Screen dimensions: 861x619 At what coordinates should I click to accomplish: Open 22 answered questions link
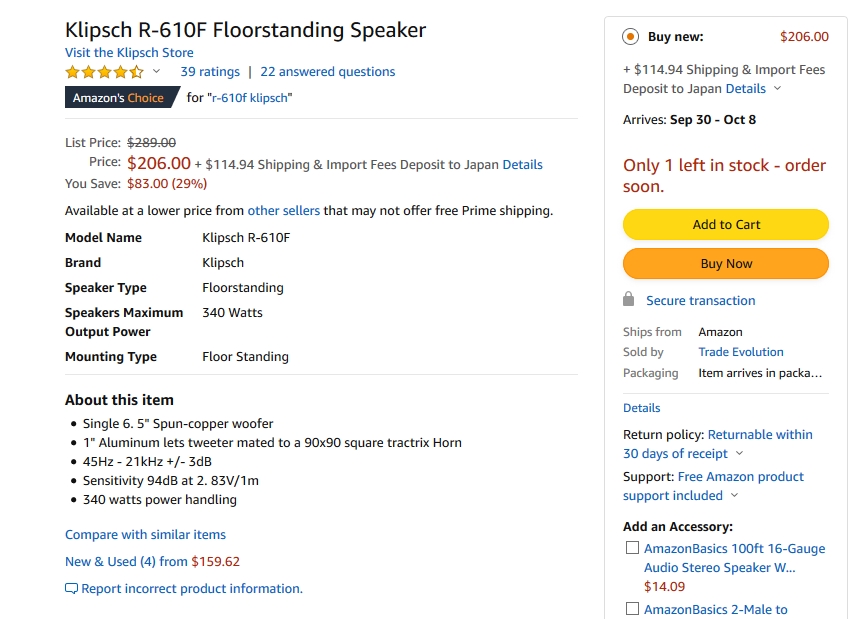(327, 72)
